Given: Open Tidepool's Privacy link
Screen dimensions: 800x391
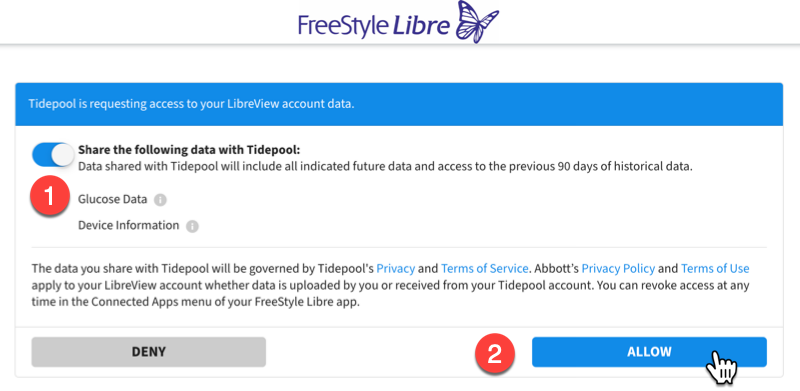Looking at the screenshot, I should click(395, 268).
